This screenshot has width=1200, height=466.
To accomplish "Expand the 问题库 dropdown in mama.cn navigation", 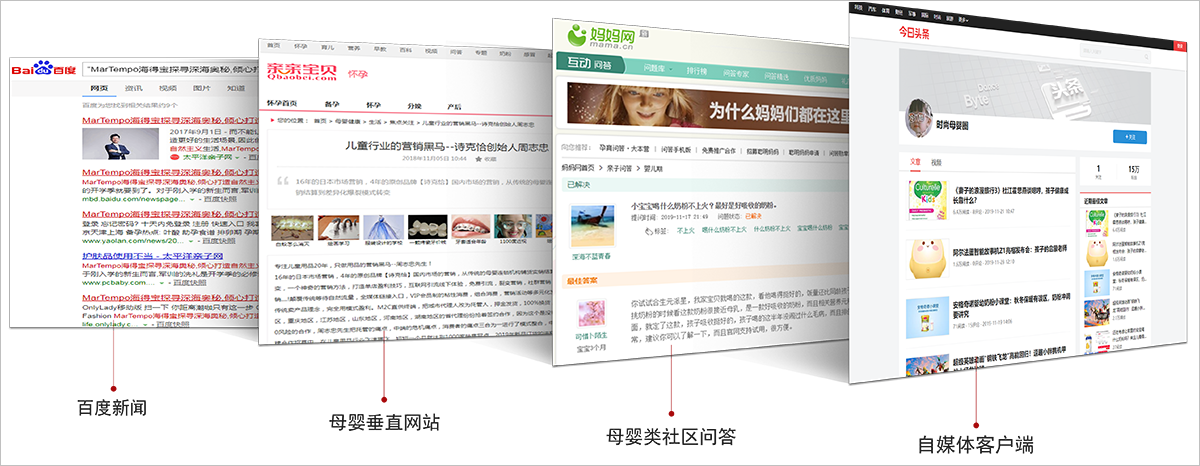I will [657, 71].
